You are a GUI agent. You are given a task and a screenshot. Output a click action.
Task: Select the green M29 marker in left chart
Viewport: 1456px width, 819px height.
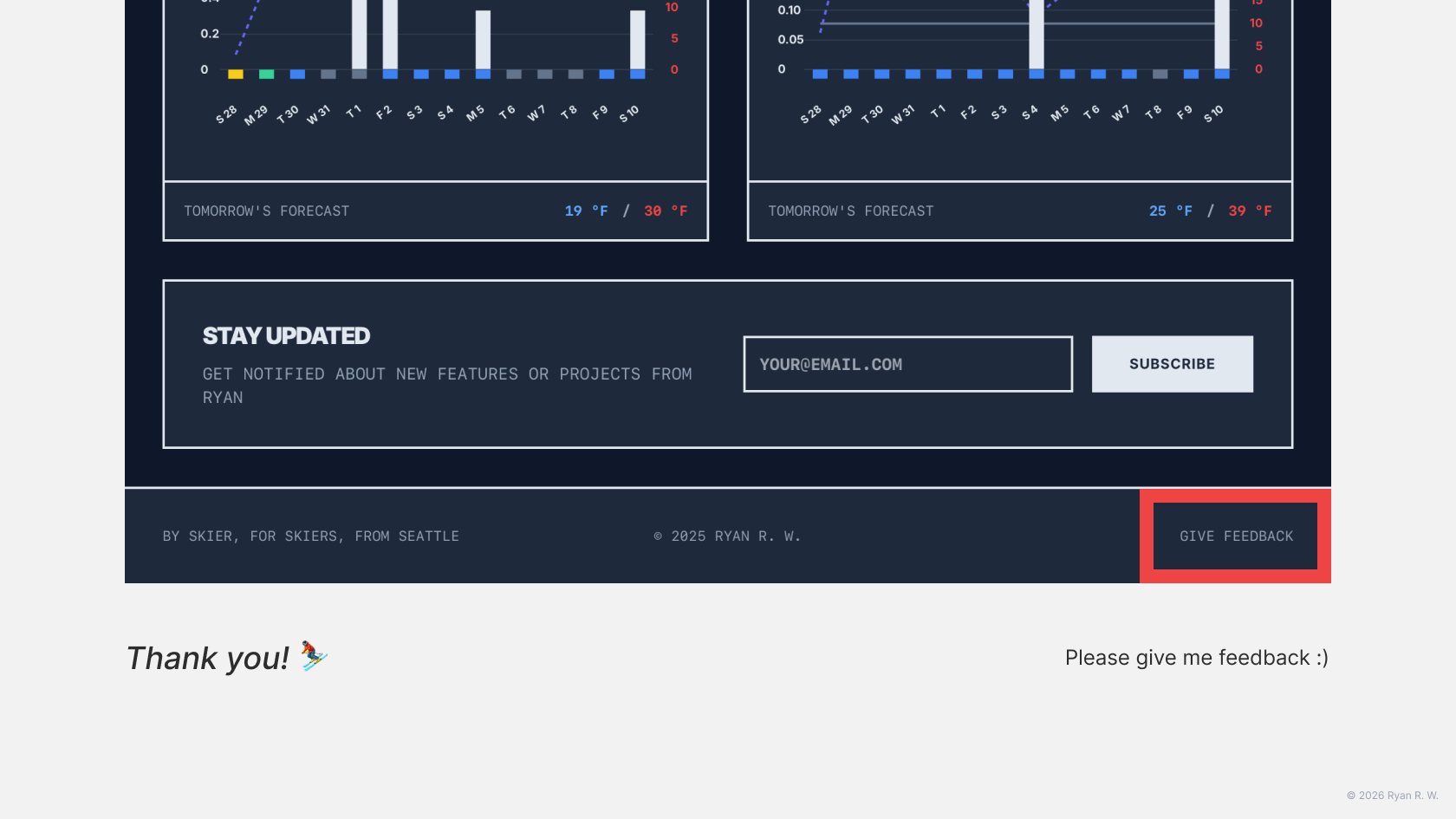(266, 75)
